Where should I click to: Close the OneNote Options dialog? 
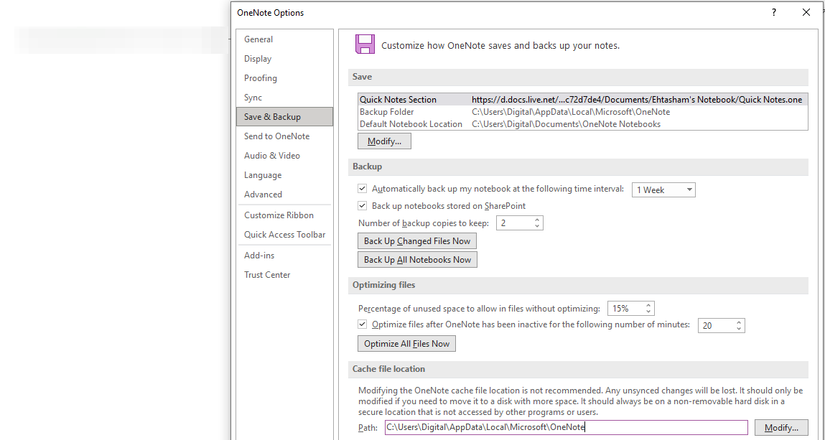coord(806,13)
